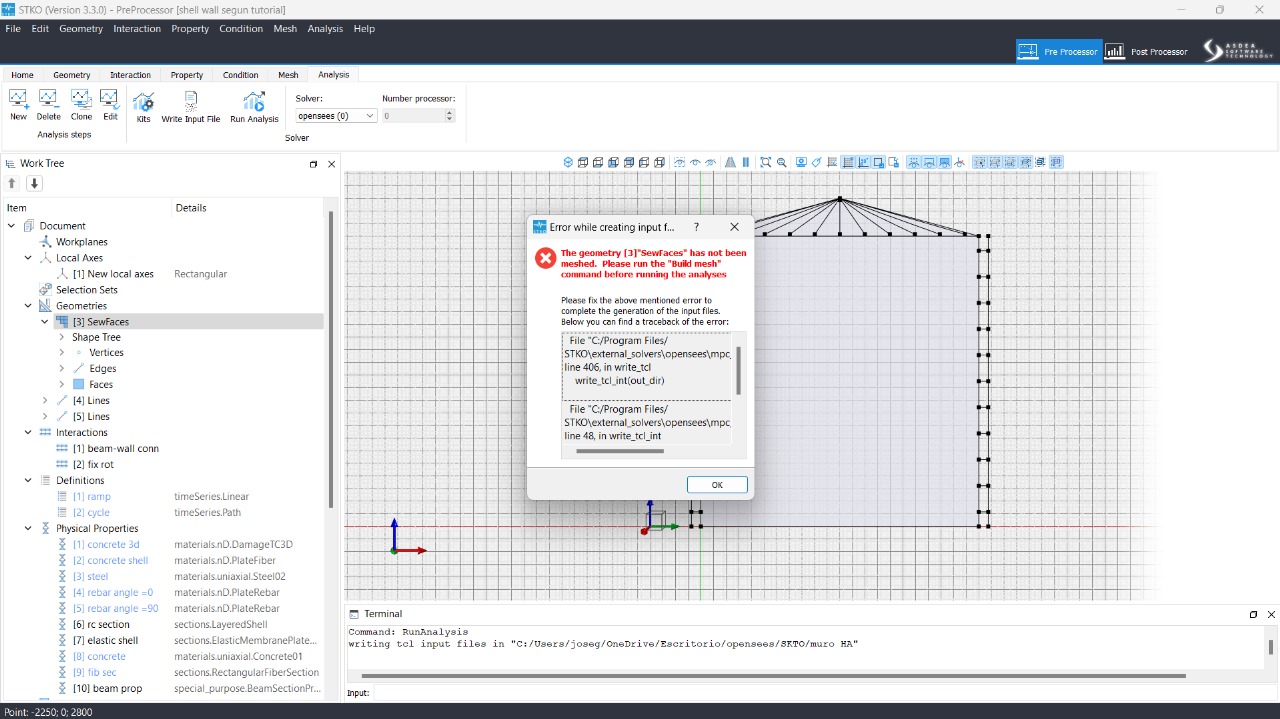1280x719 pixels.
Task: Expand the [4] Lines geometry
Action: [x=45, y=401]
